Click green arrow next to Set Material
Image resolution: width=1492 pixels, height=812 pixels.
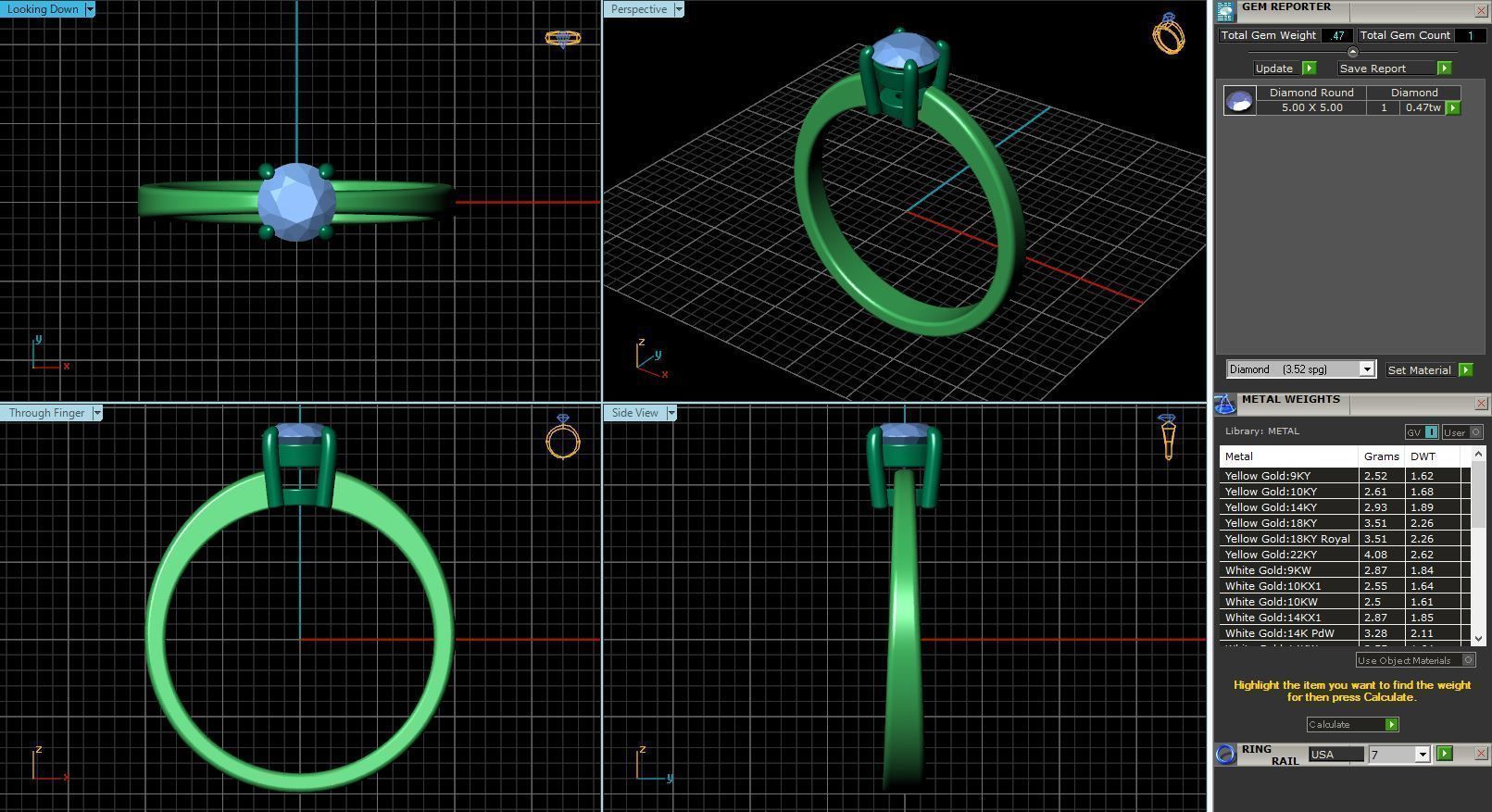tap(1465, 369)
